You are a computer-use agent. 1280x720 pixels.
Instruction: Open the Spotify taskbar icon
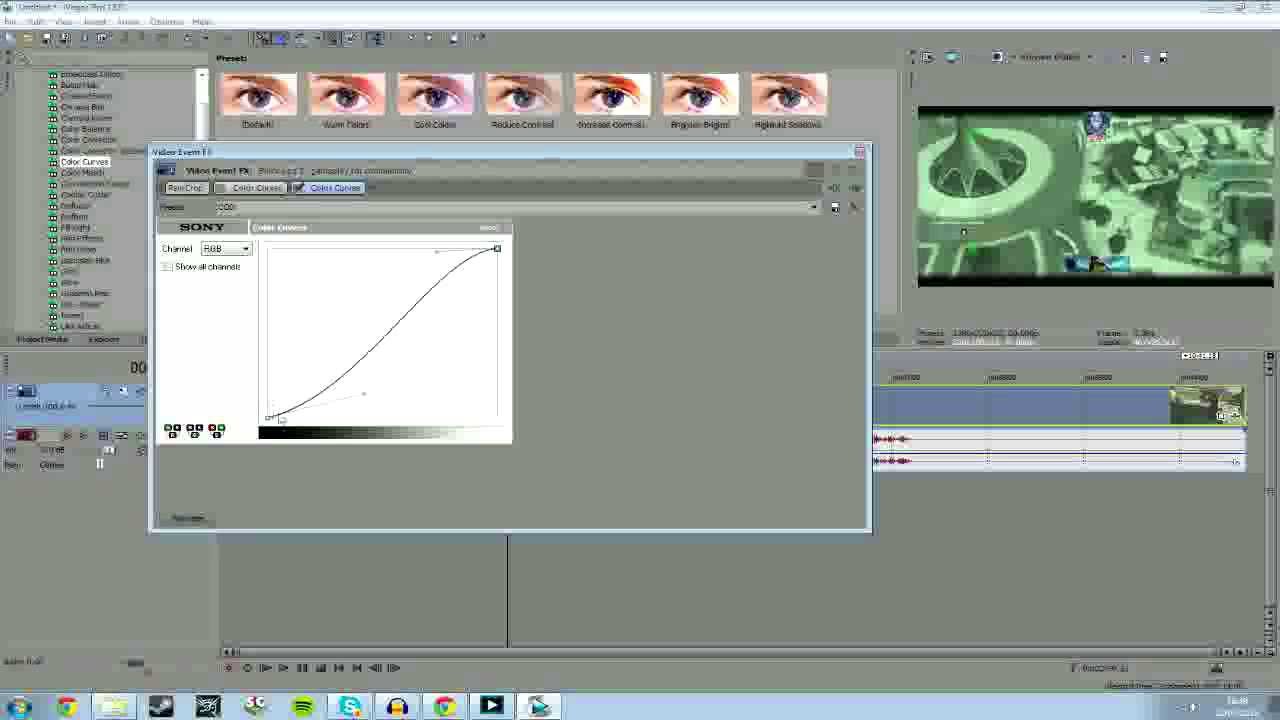coord(303,707)
